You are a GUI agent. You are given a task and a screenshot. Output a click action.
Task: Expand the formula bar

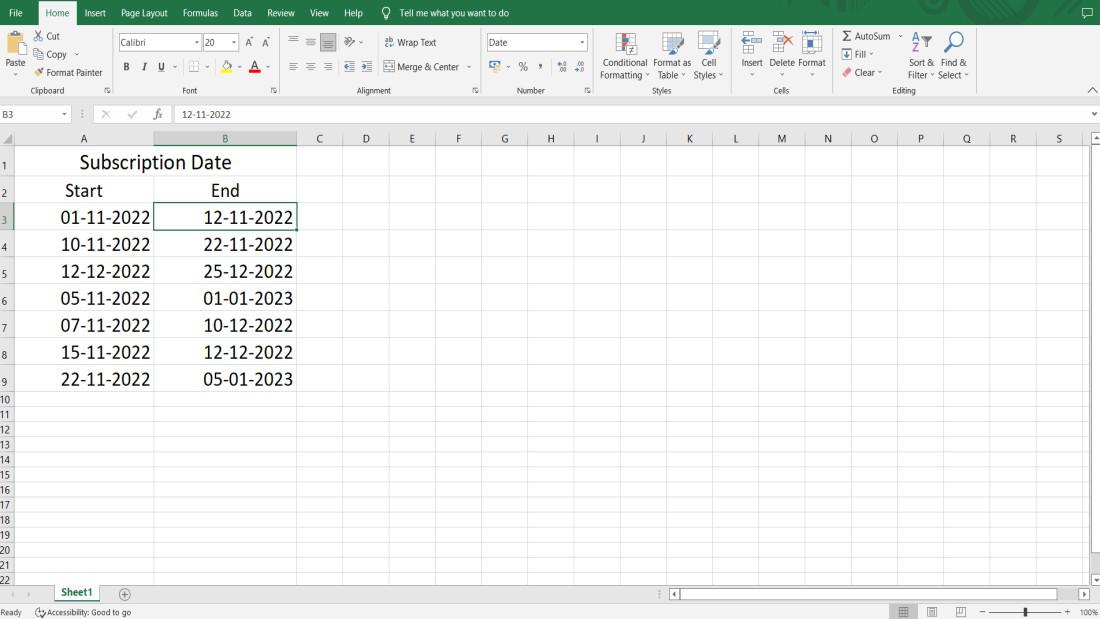click(1094, 114)
